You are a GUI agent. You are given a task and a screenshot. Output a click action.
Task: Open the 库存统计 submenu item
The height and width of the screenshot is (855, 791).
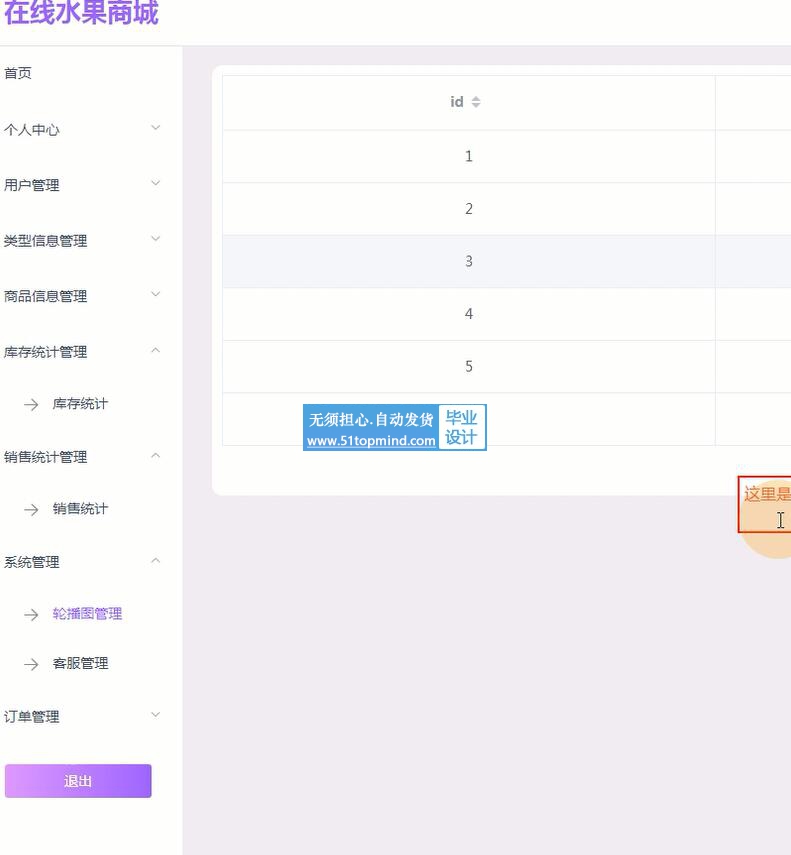click(x=80, y=404)
